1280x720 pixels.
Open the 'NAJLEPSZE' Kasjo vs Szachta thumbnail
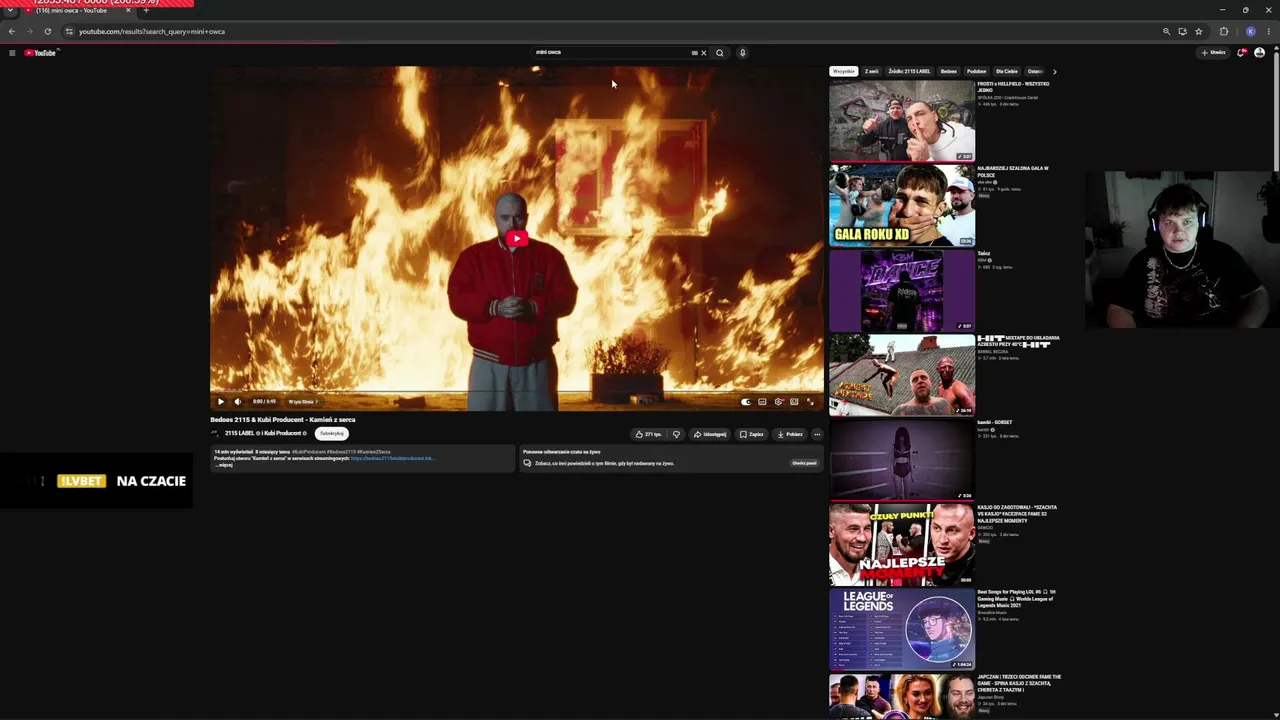click(x=902, y=544)
